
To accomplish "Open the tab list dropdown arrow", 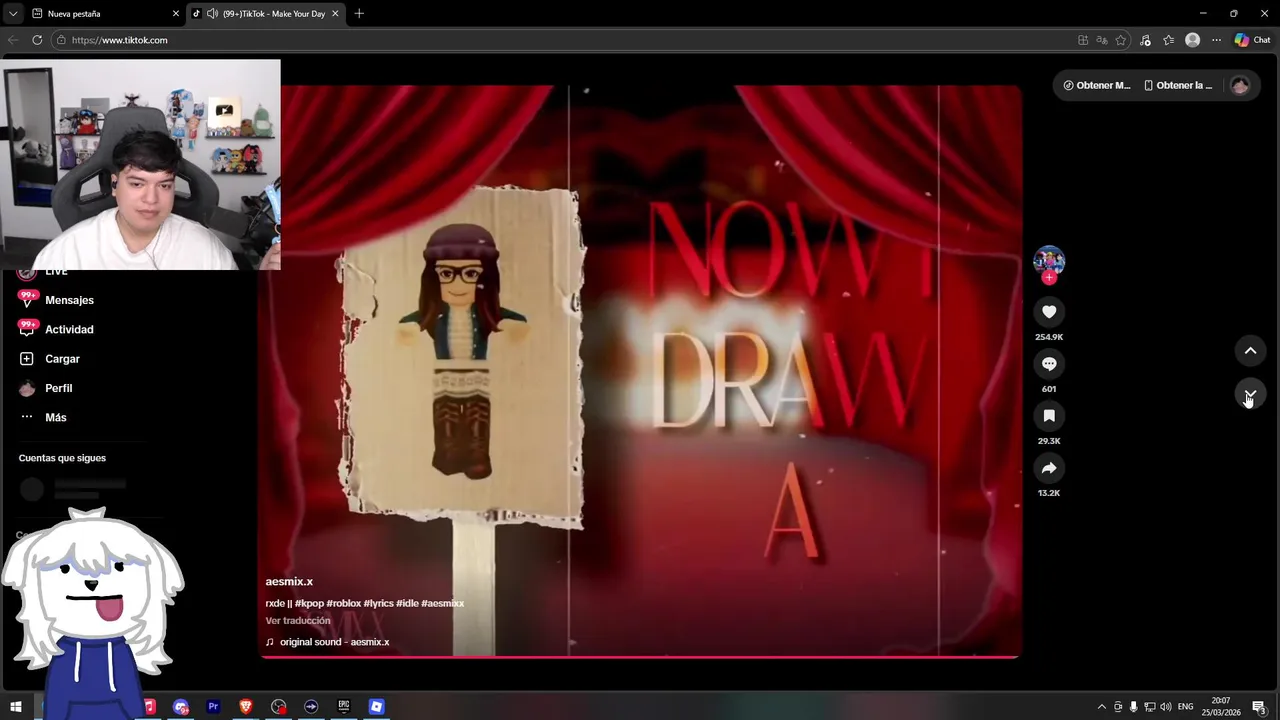I will (x=13, y=14).
